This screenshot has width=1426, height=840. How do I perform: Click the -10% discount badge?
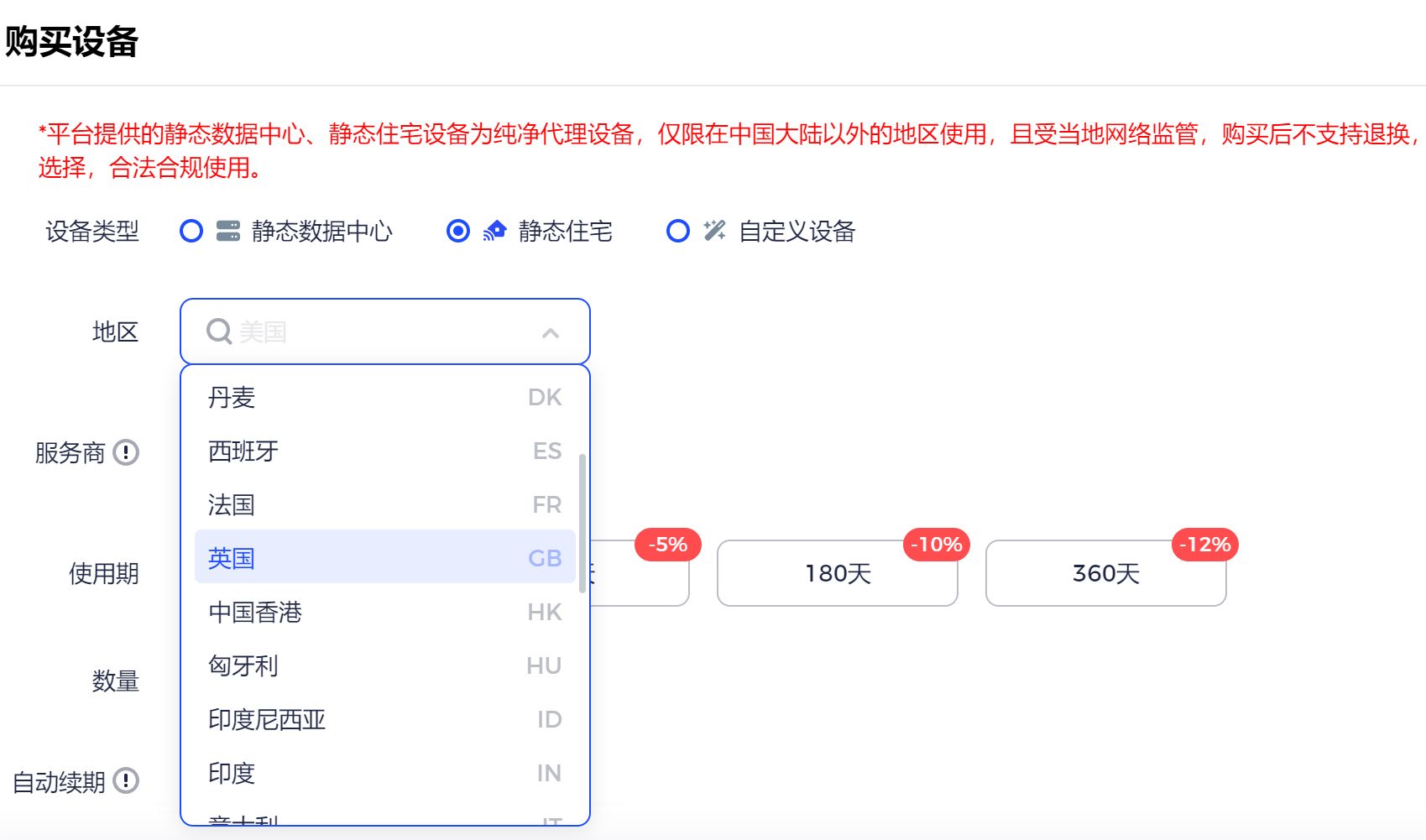tap(937, 545)
